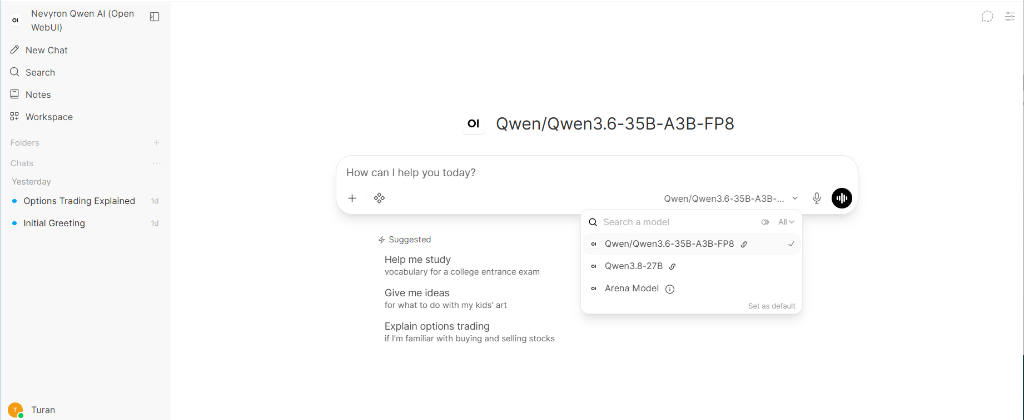Open chat controls sliders icon
The height and width of the screenshot is (420, 1024).
[1010, 16]
